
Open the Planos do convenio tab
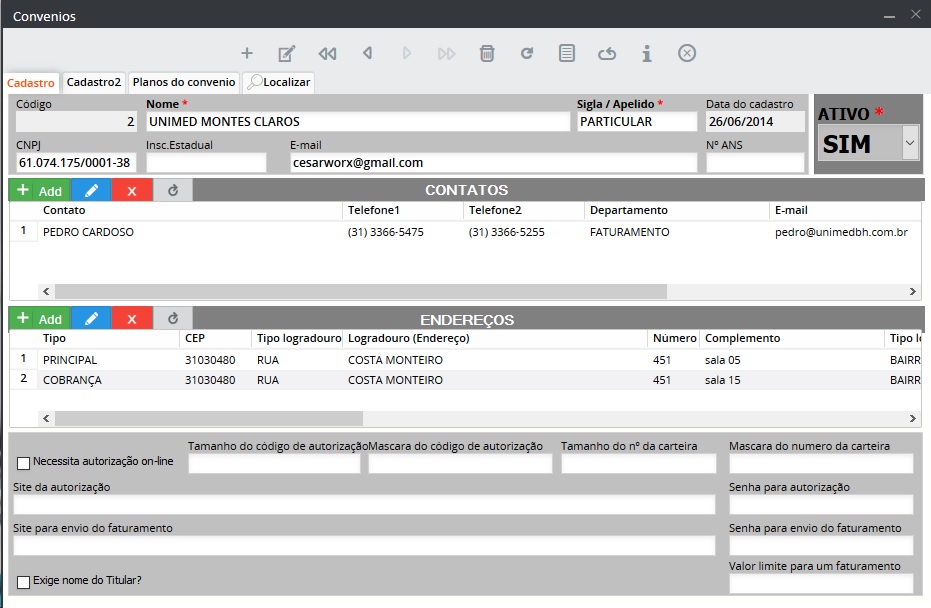[x=184, y=82]
